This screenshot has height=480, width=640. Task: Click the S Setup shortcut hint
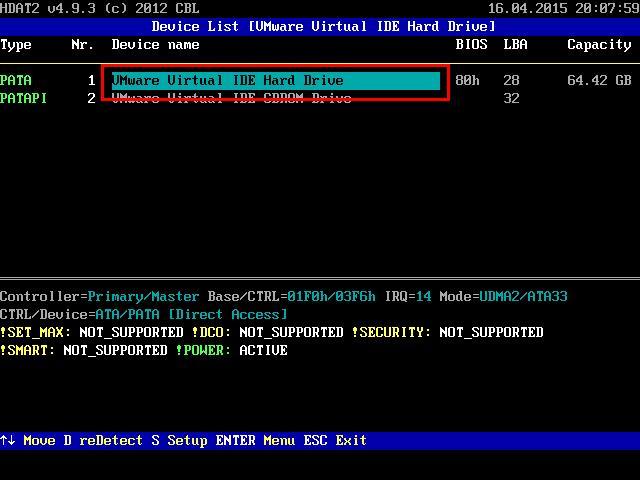tap(179, 441)
